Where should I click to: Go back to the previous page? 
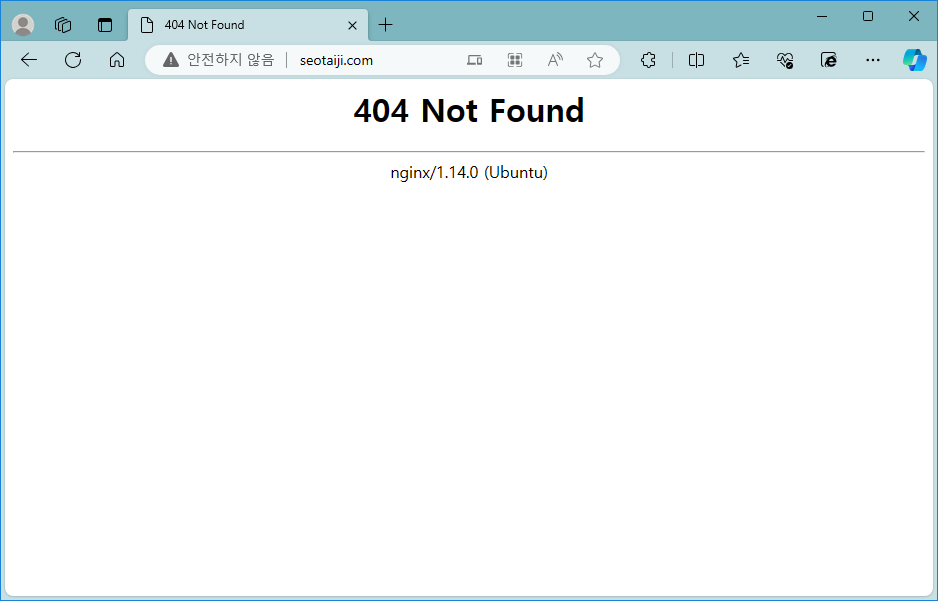click(x=29, y=60)
